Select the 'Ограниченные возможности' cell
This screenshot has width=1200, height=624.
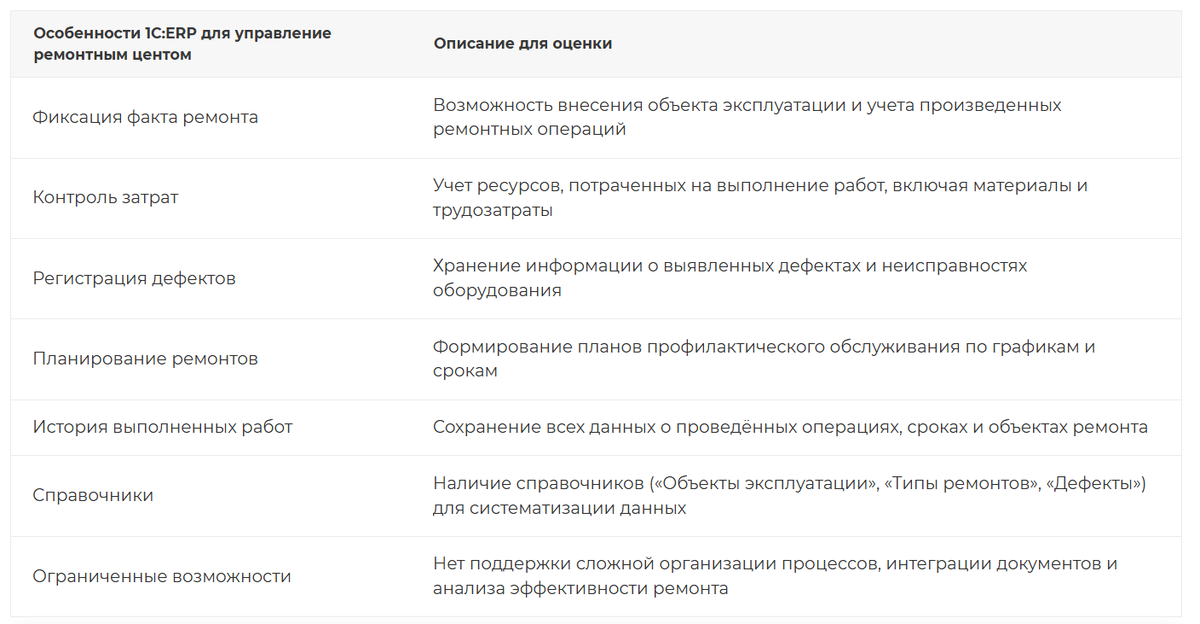coord(162,576)
